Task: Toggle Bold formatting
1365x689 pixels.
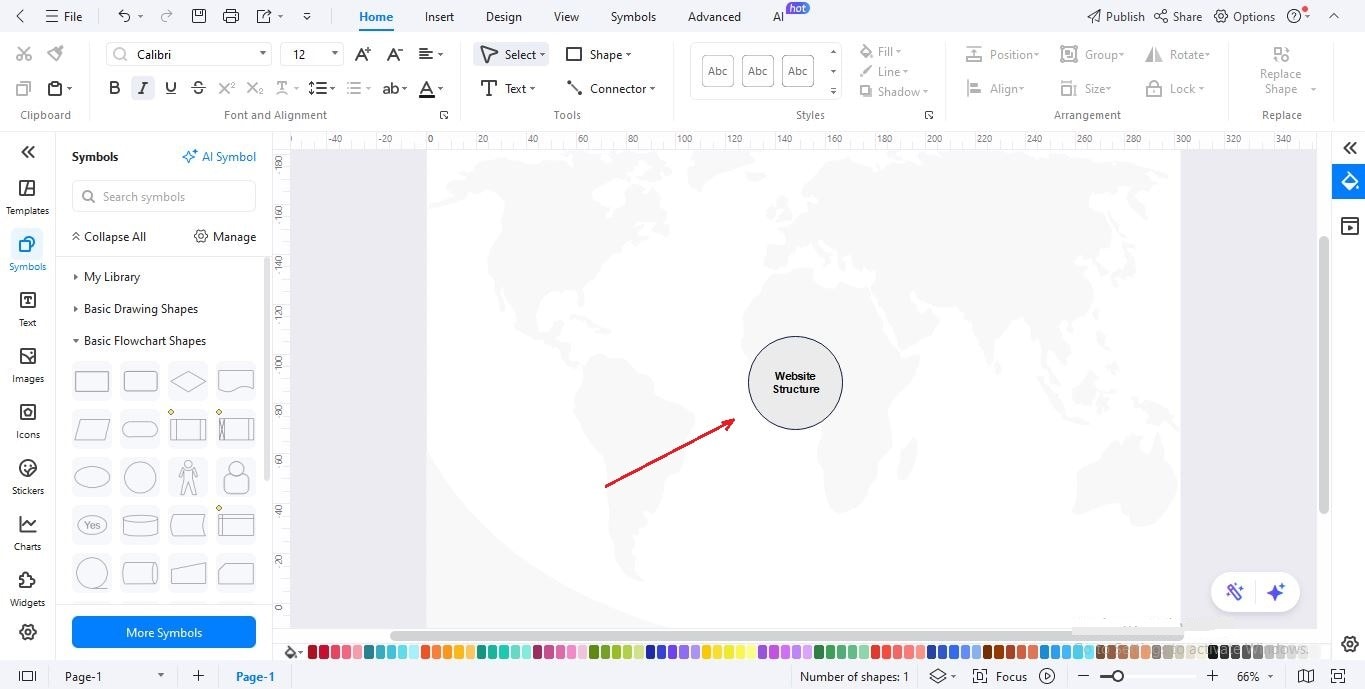Action: click(114, 88)
